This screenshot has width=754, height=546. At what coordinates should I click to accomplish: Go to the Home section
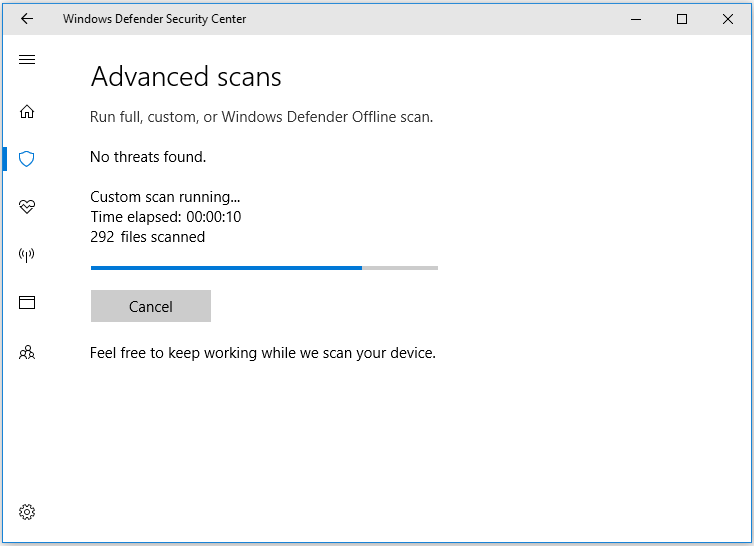pos(27,112)
